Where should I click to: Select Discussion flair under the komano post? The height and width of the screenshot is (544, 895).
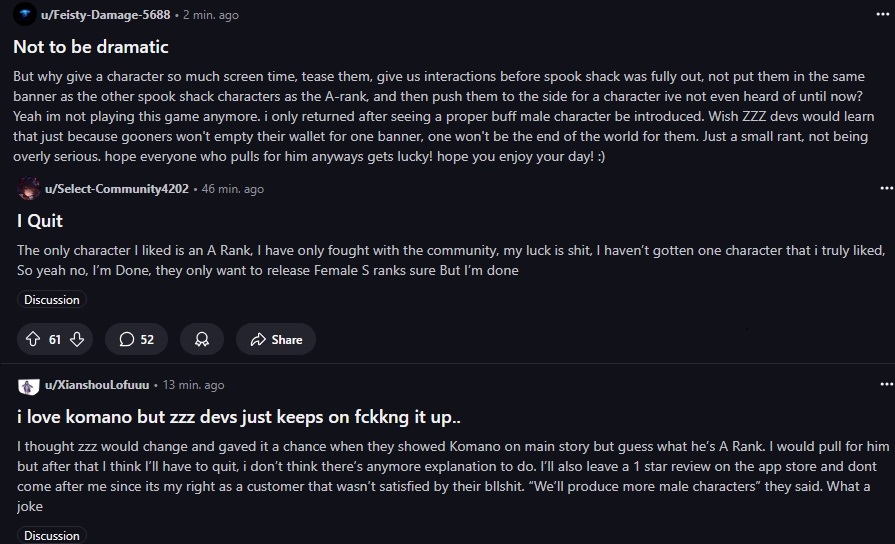tap(52, 536)
